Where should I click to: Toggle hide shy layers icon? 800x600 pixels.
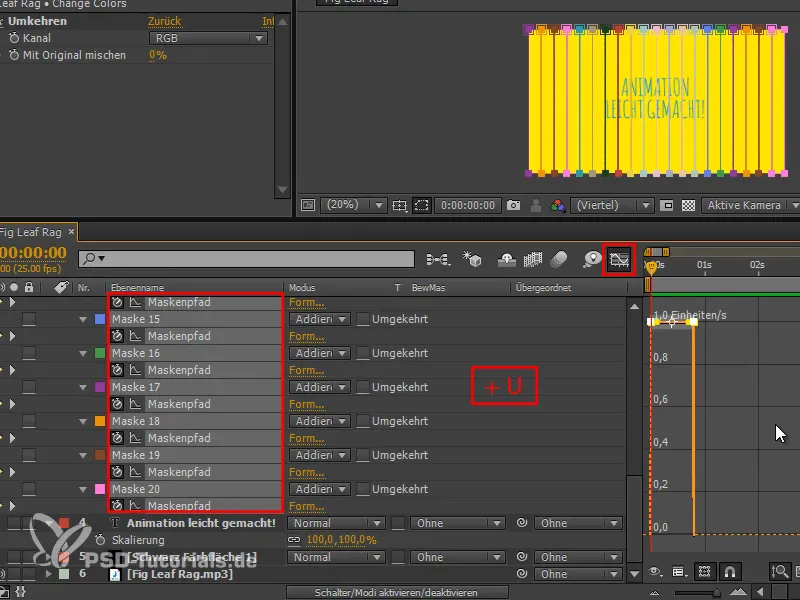tap(506, 260)
